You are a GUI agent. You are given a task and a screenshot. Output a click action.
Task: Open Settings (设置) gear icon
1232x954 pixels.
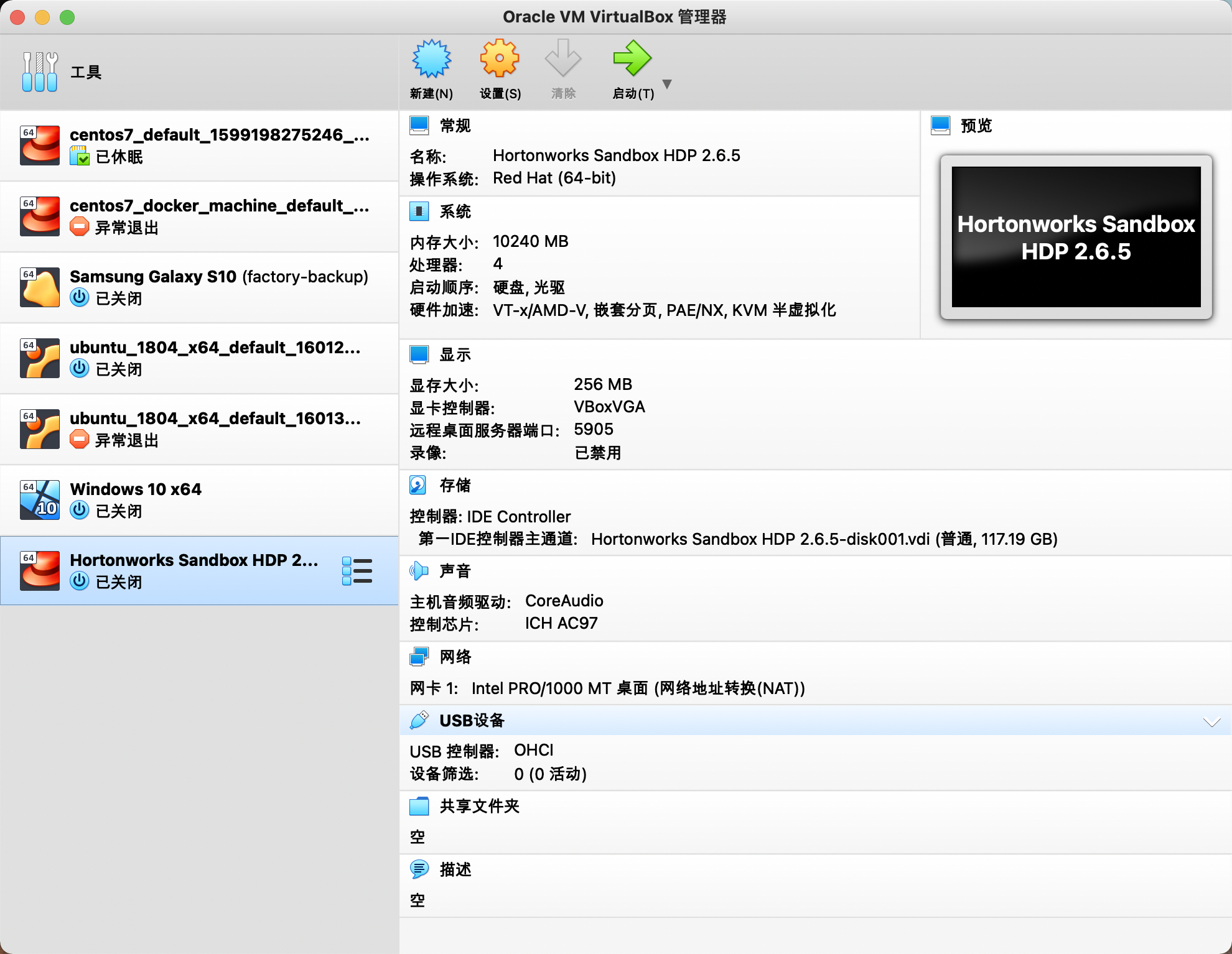pos(499,59)
